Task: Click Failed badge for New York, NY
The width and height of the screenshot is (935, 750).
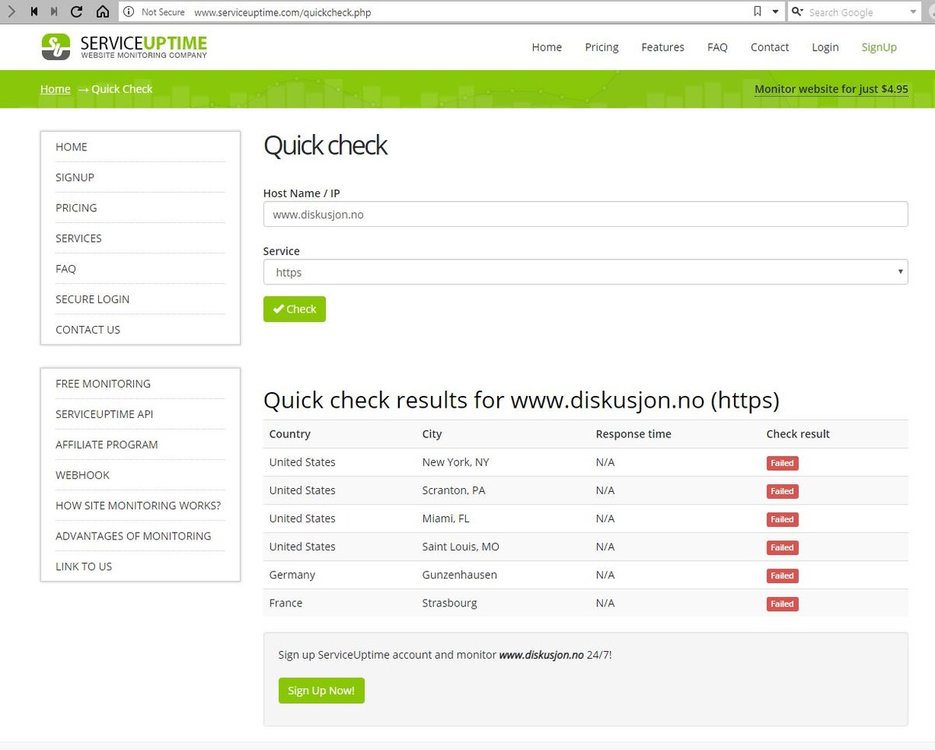Action: click(782, 463)
